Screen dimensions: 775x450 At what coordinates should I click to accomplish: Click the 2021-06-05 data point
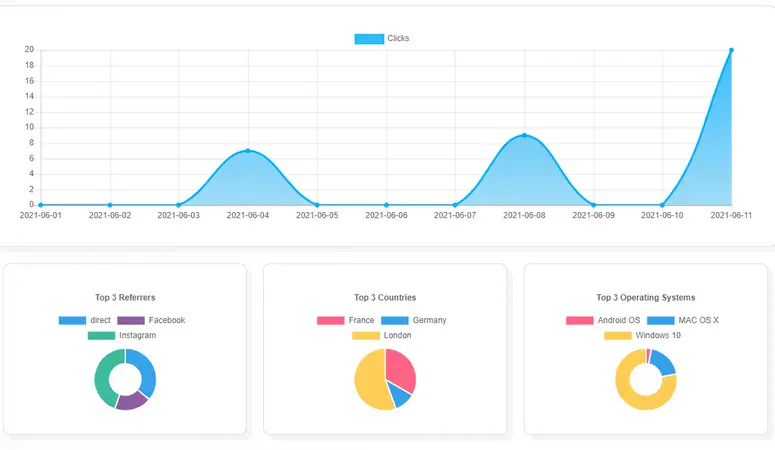pos(317,205)
